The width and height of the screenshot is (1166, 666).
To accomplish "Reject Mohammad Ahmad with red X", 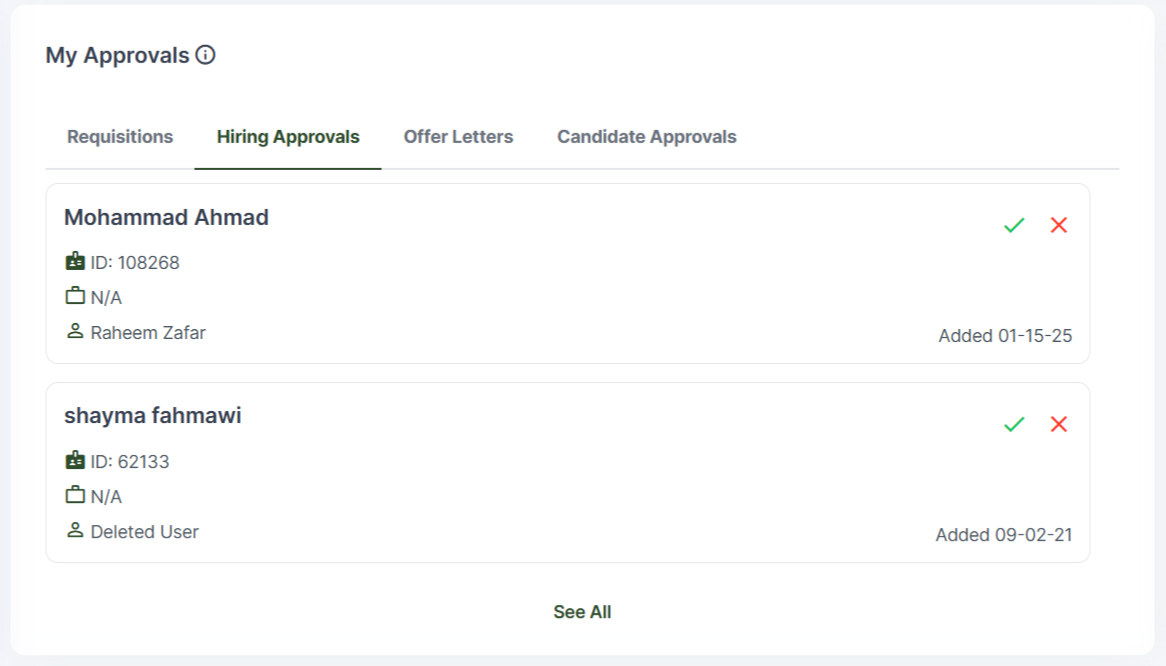I will [x=1059, y=225].
